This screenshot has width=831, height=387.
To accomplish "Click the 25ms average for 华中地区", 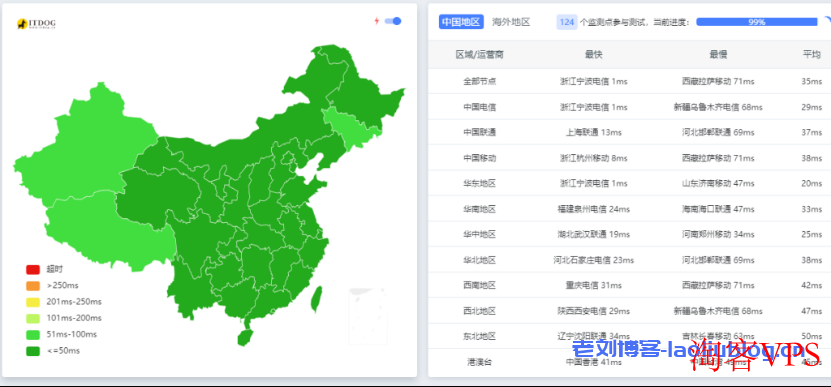I will coord(811,234).
